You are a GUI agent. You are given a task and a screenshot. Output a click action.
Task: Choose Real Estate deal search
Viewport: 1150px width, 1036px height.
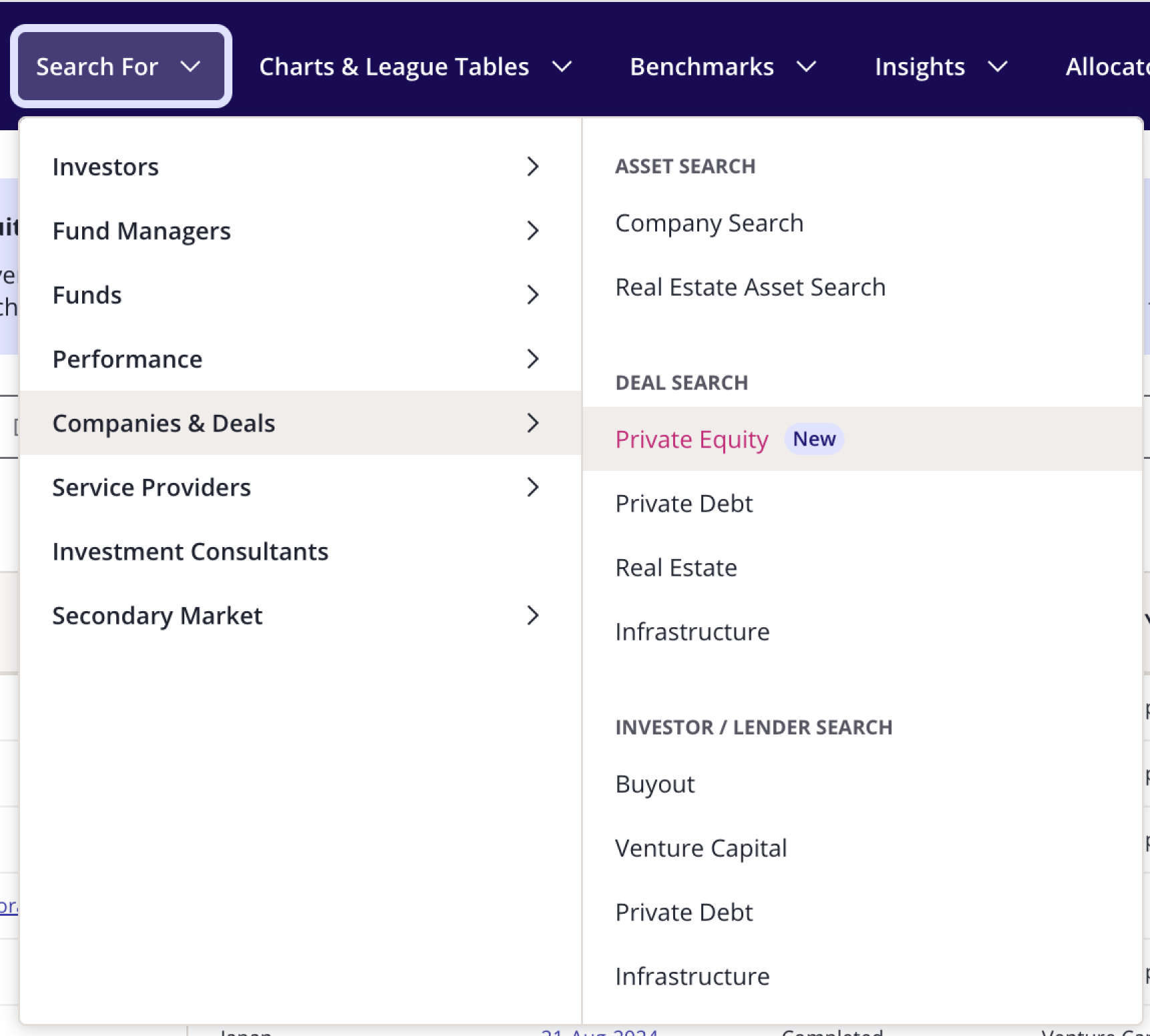(676, 568)
